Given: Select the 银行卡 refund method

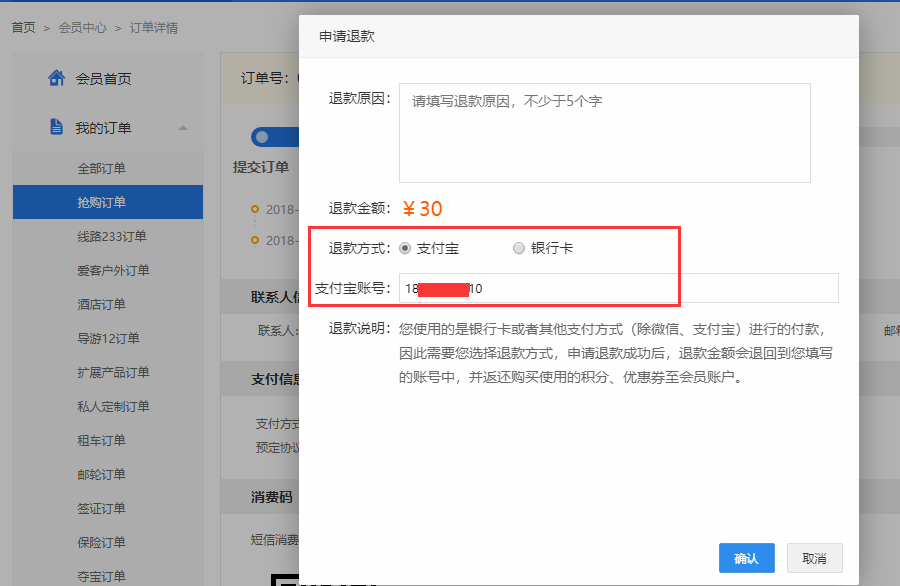Looking at the screenshot, I should (x=519, y=248).
